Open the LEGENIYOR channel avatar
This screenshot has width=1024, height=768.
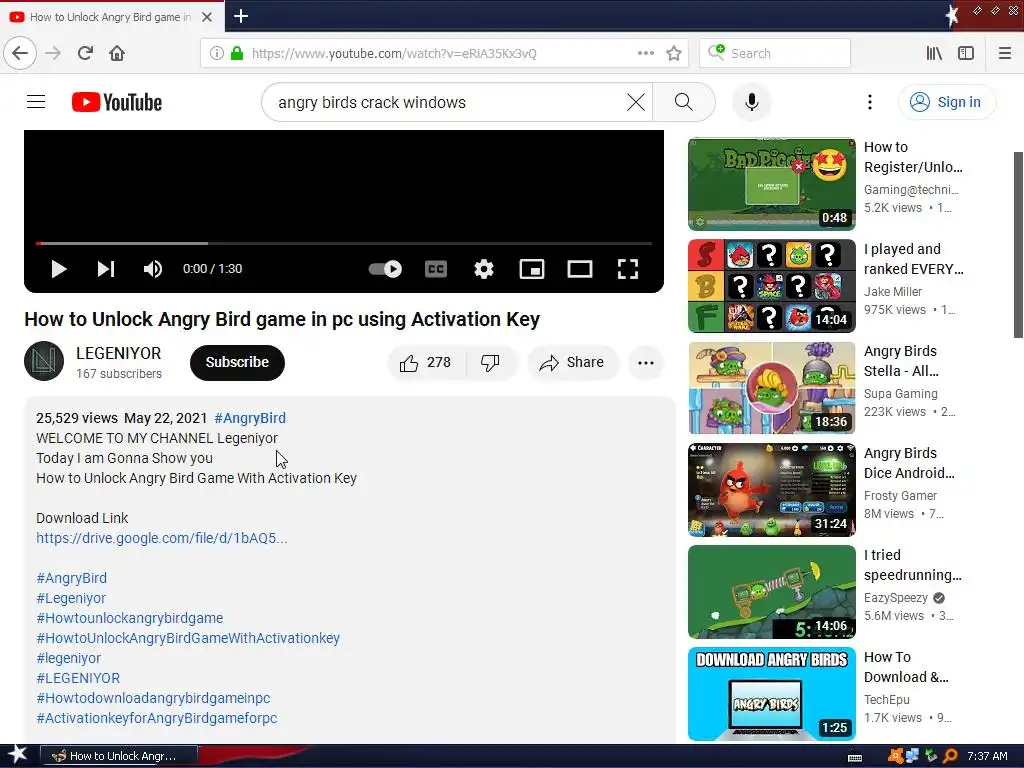coord(44,360)
